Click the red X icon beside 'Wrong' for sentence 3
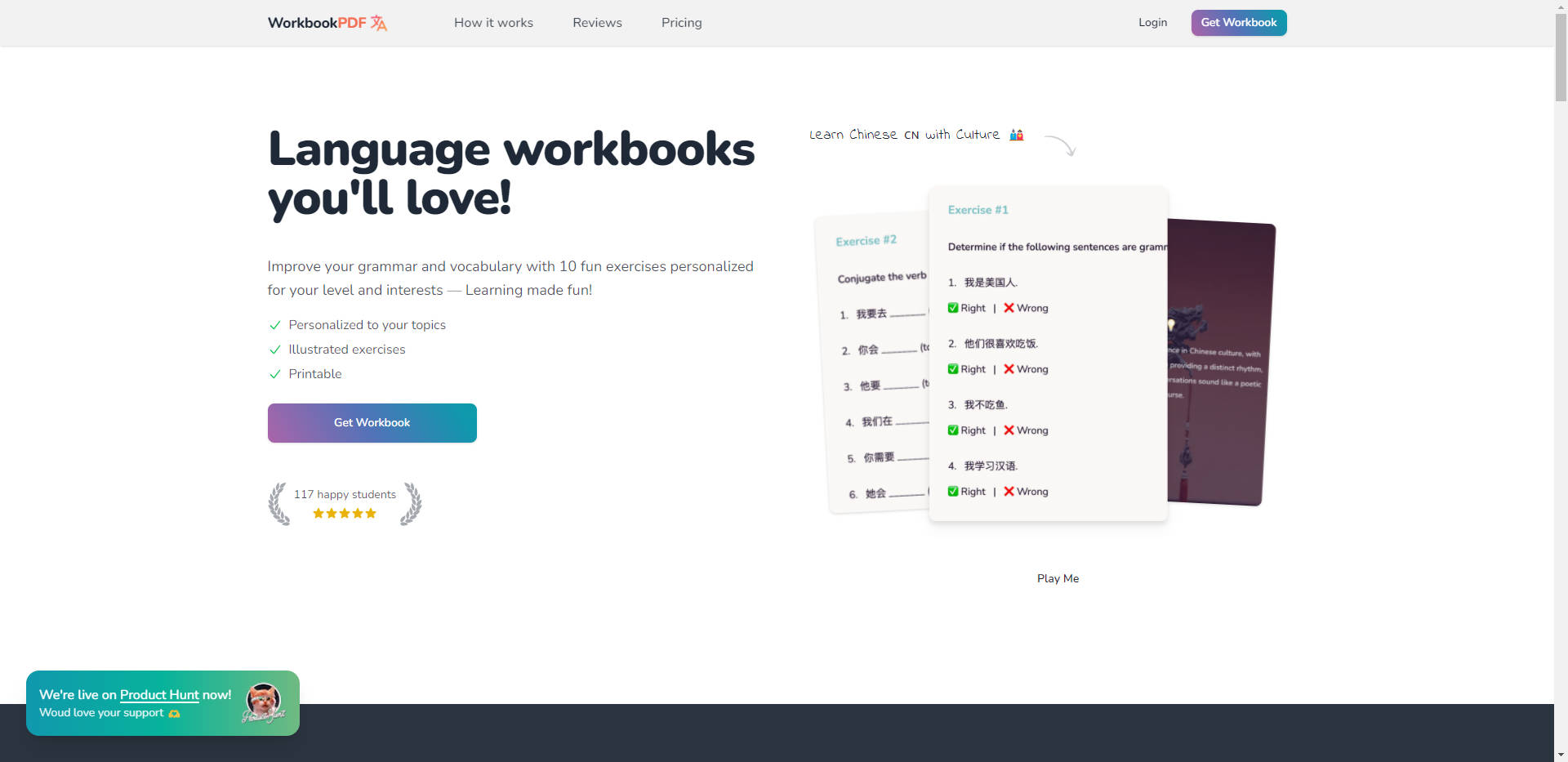 click(x=1010, y=430)
